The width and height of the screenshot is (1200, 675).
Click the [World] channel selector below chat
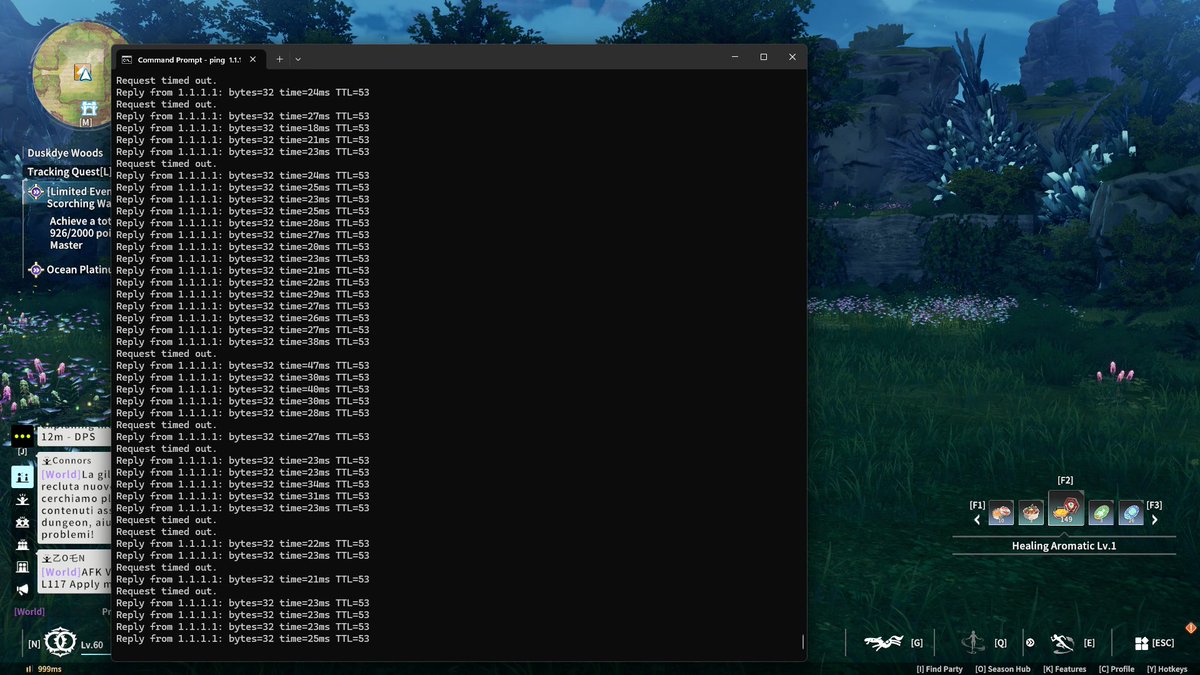[x=29, y=611]
